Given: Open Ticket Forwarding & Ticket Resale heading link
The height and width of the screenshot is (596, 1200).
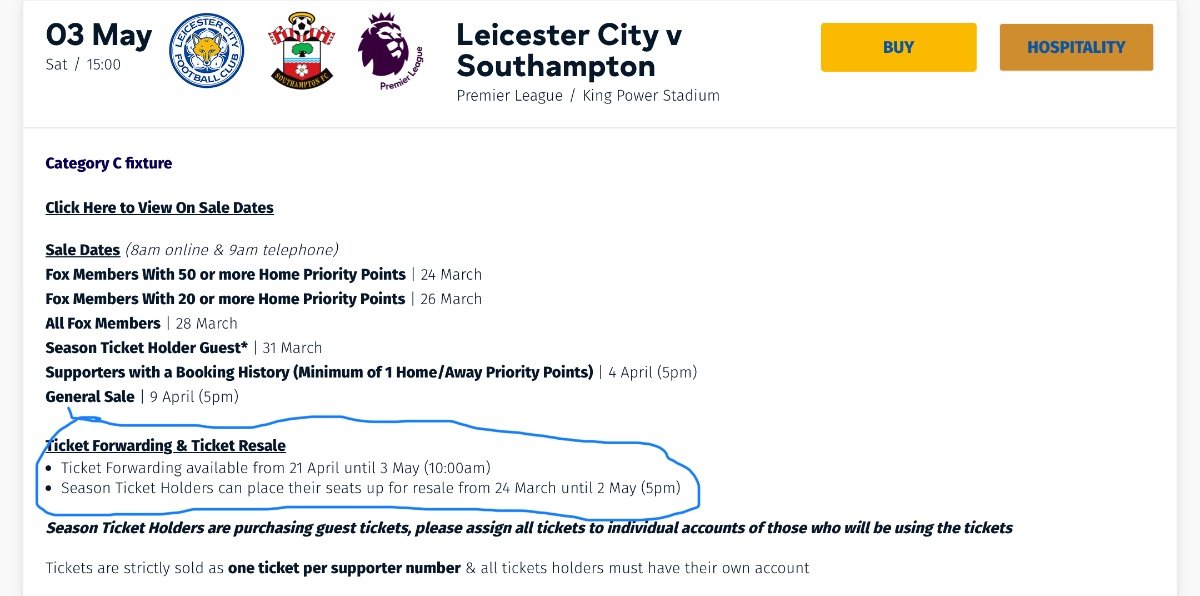Looking at the screenshot, I should 165,446.
